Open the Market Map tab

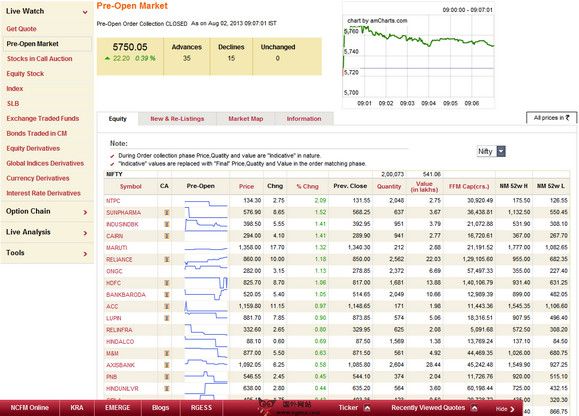[x=246, y=119]
